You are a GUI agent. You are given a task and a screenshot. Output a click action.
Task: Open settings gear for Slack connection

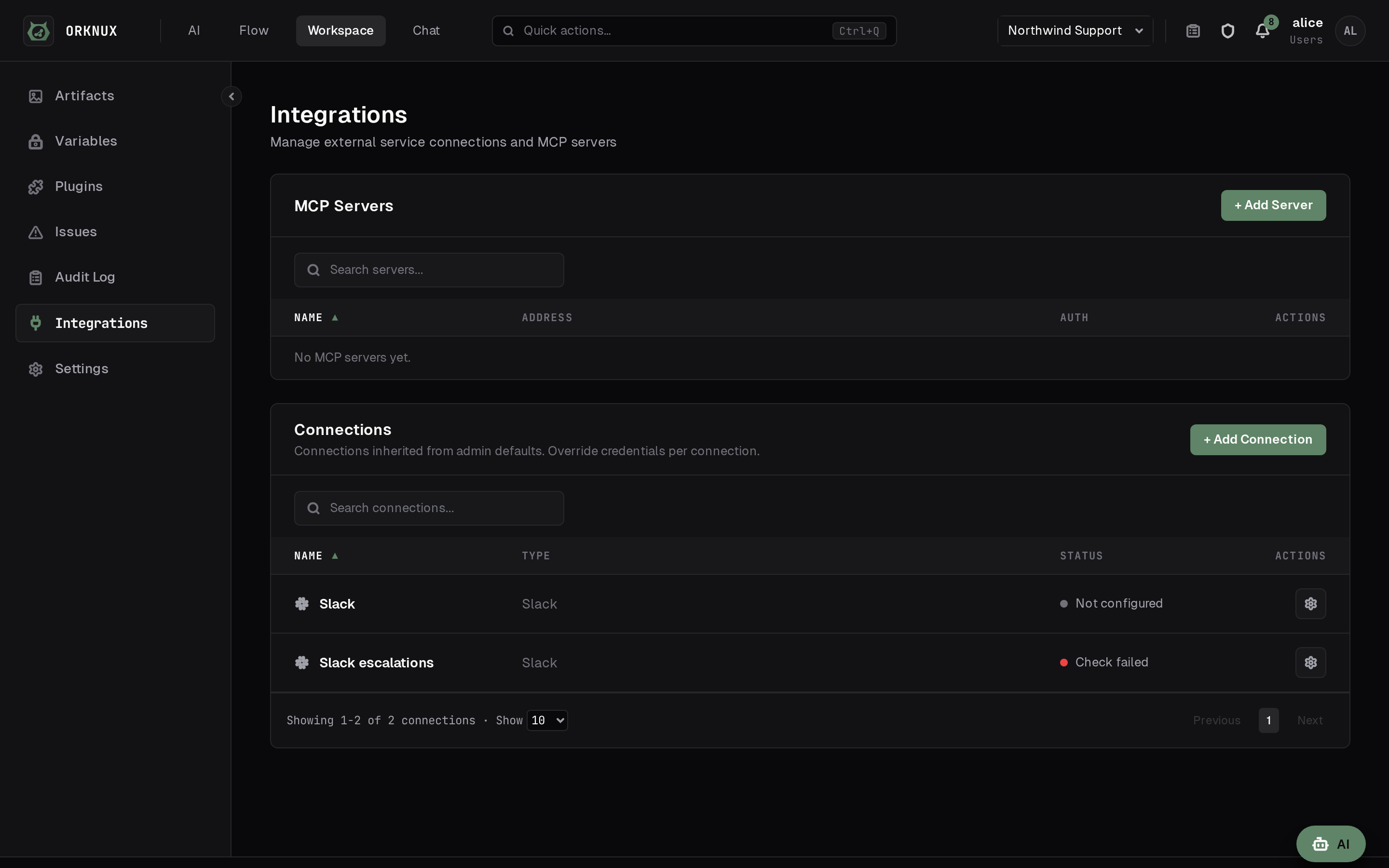tap(1310, 603)
